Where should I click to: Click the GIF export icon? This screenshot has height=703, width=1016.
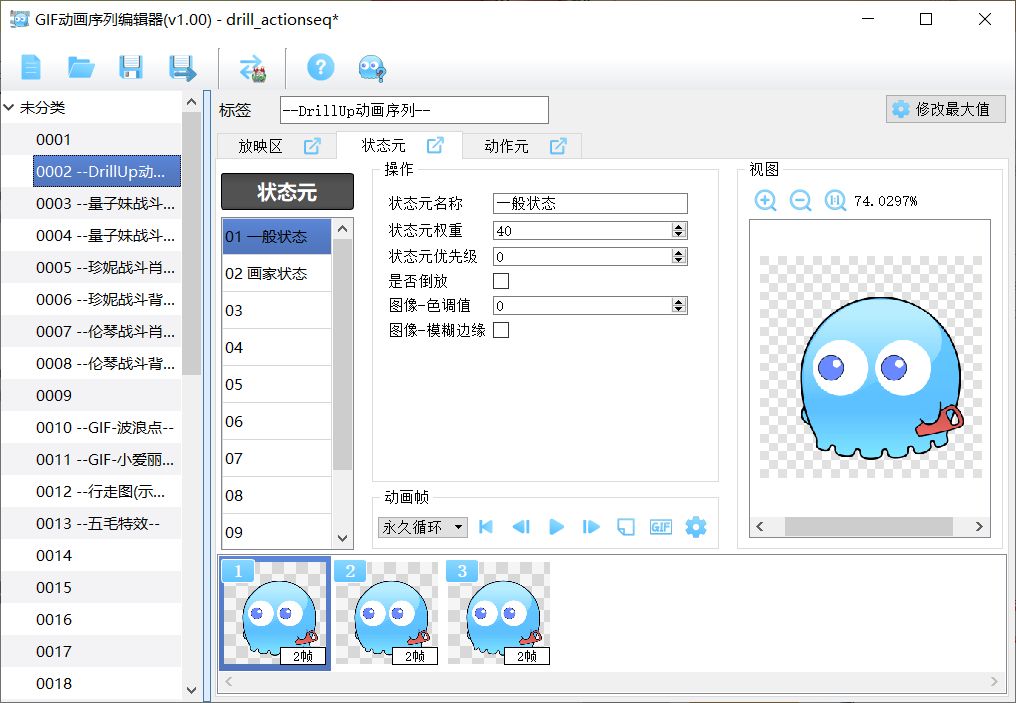(x=660, y=527)
